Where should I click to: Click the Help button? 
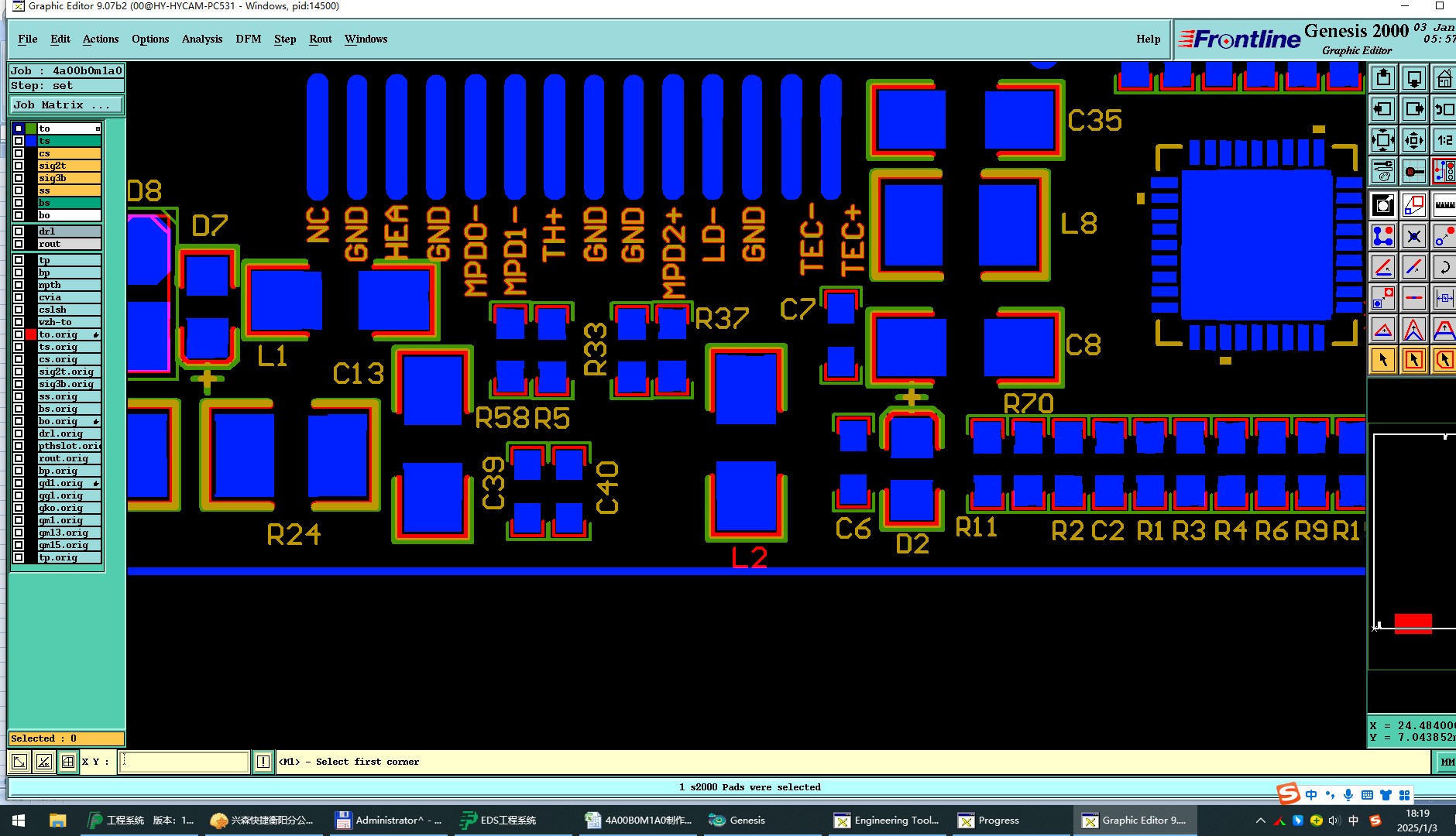pos(1149,39)
